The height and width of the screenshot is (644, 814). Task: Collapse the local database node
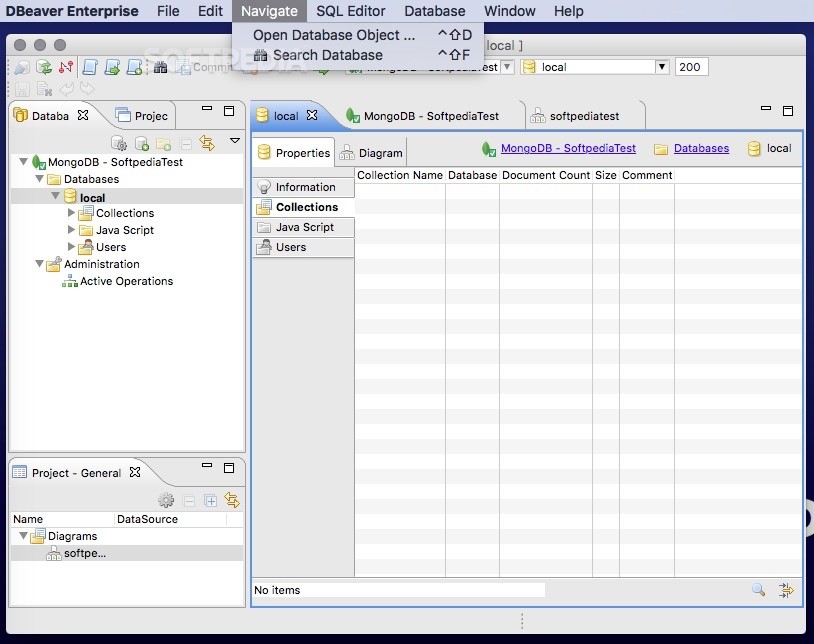[56, 196]
